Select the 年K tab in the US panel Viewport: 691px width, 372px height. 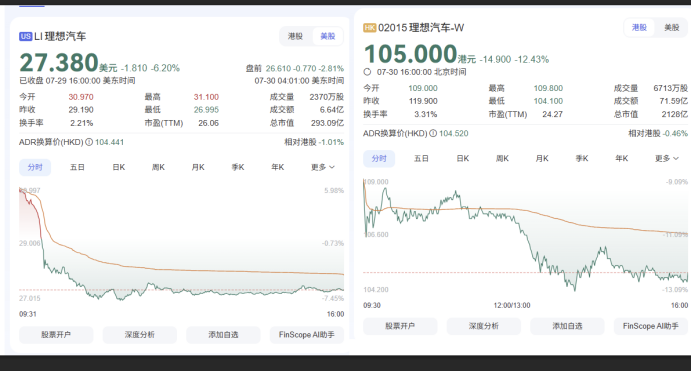(x=278, y=167)
